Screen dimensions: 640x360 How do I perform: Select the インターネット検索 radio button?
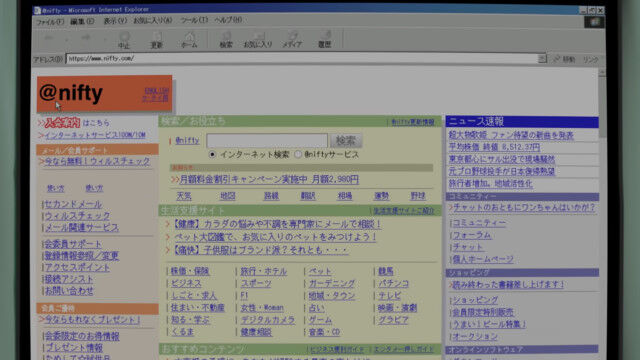click(x=212, y=155)
